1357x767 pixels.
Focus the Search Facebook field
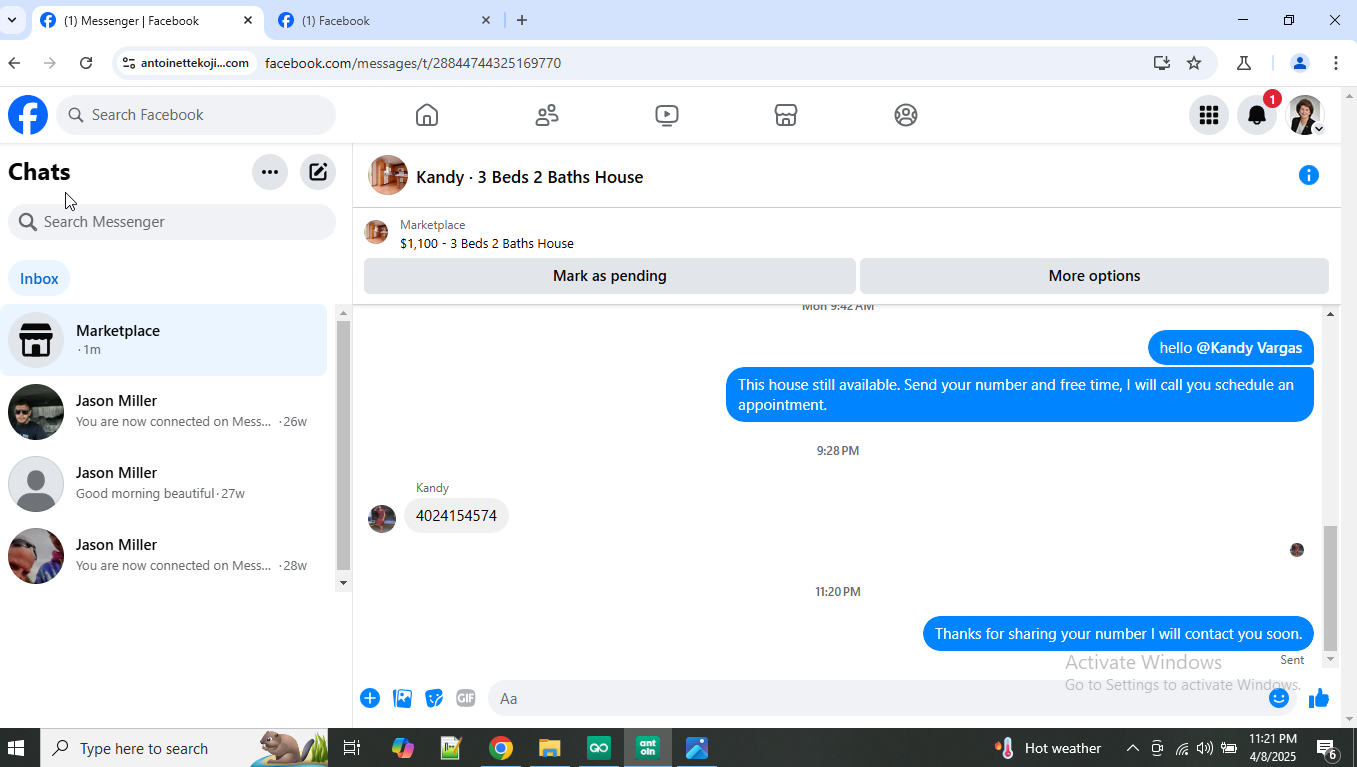[196, 115]
